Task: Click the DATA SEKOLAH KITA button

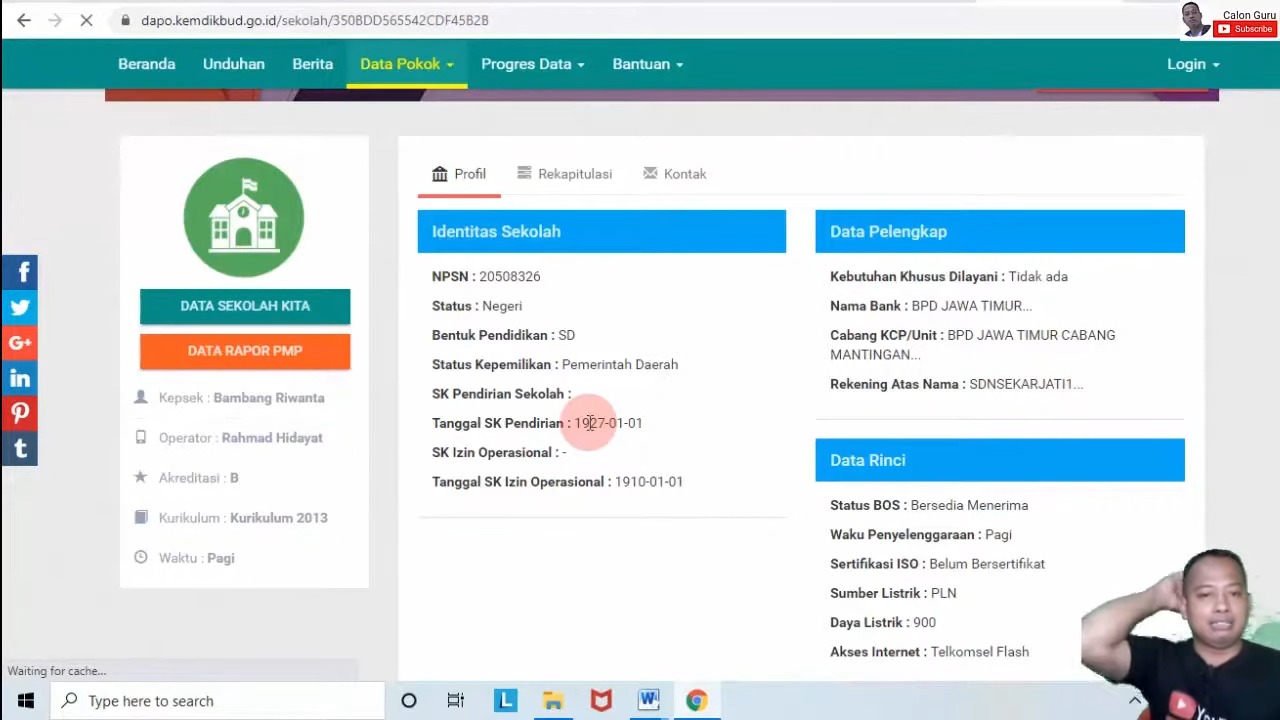Action: (245, 306)
